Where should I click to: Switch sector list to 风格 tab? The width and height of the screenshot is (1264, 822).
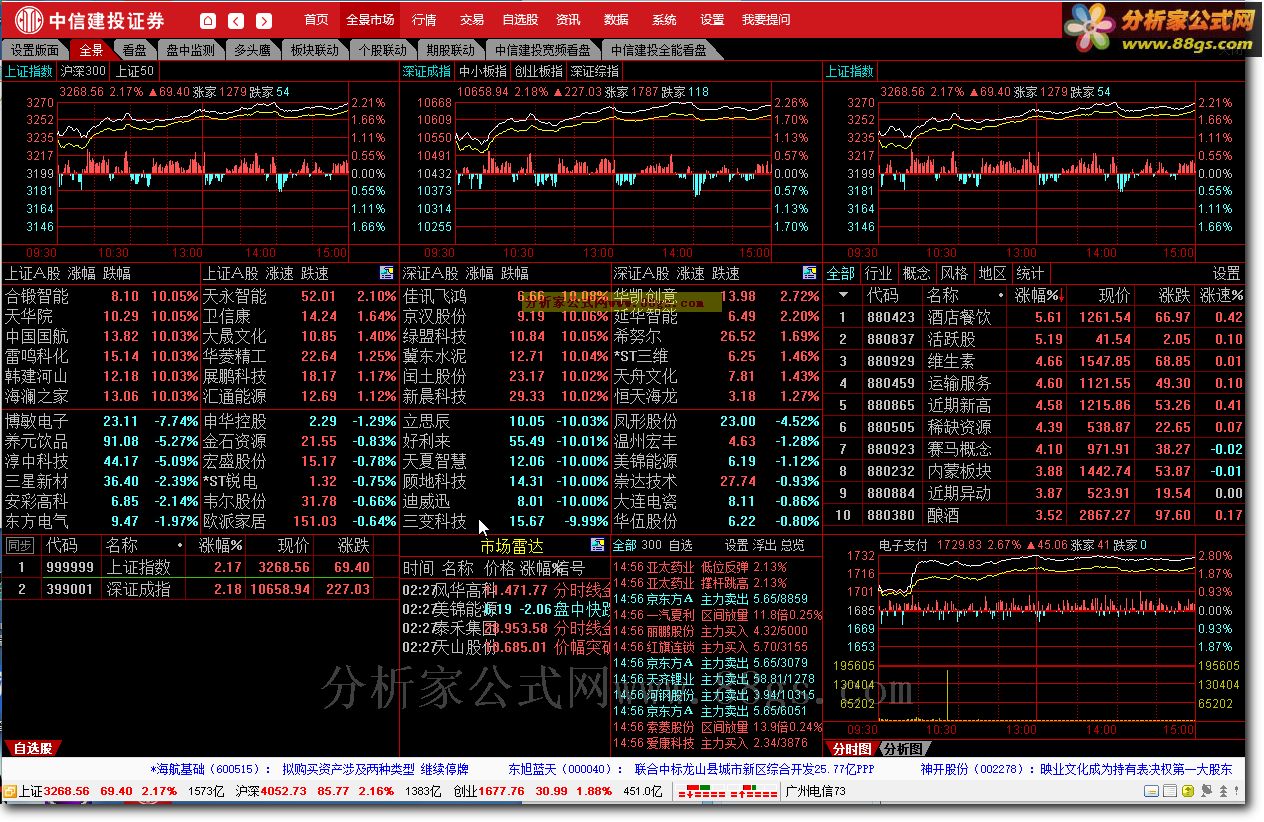[x=954, y=273]
